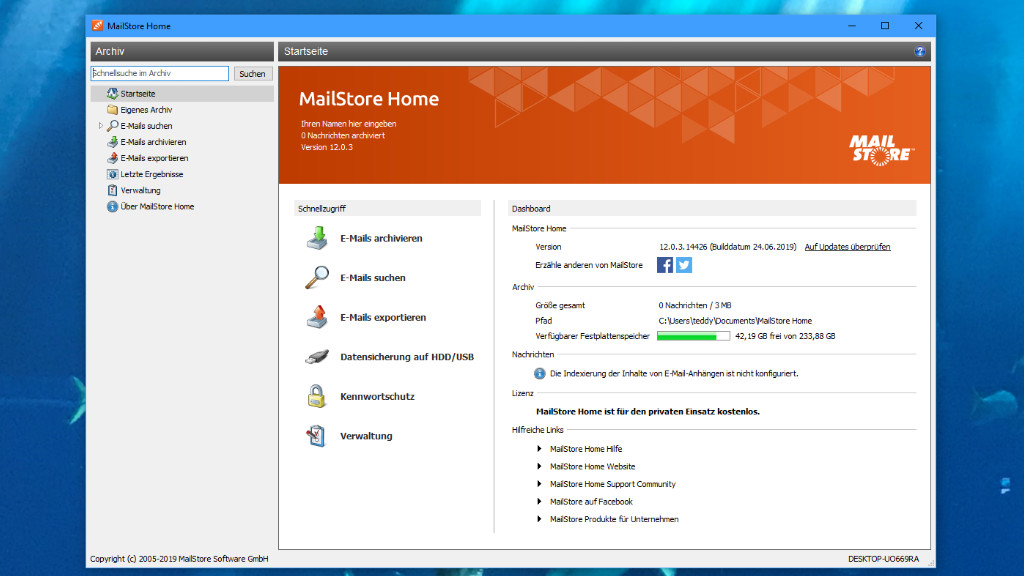Screen dimensions: 1024x576
Task: Expand the MailStore auf Facebook arrow
Action: [540, 502]
